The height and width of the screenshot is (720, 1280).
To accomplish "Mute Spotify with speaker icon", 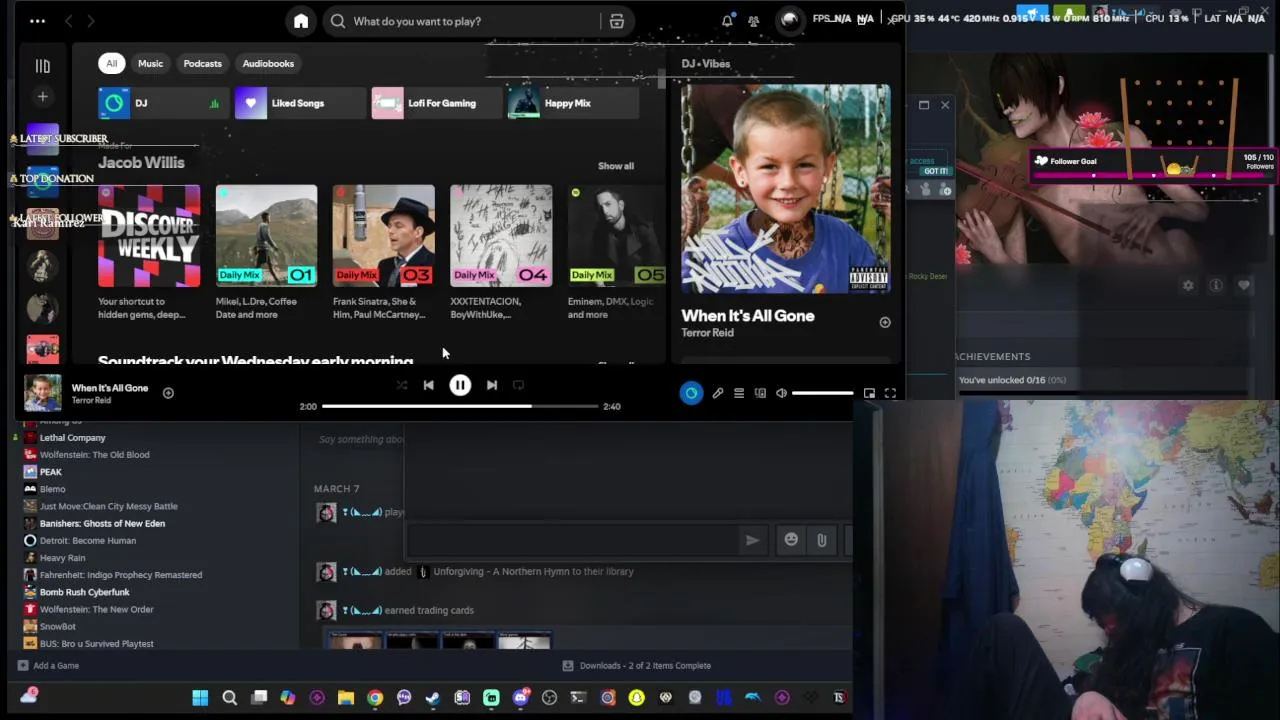I will [x=781, y=393].
